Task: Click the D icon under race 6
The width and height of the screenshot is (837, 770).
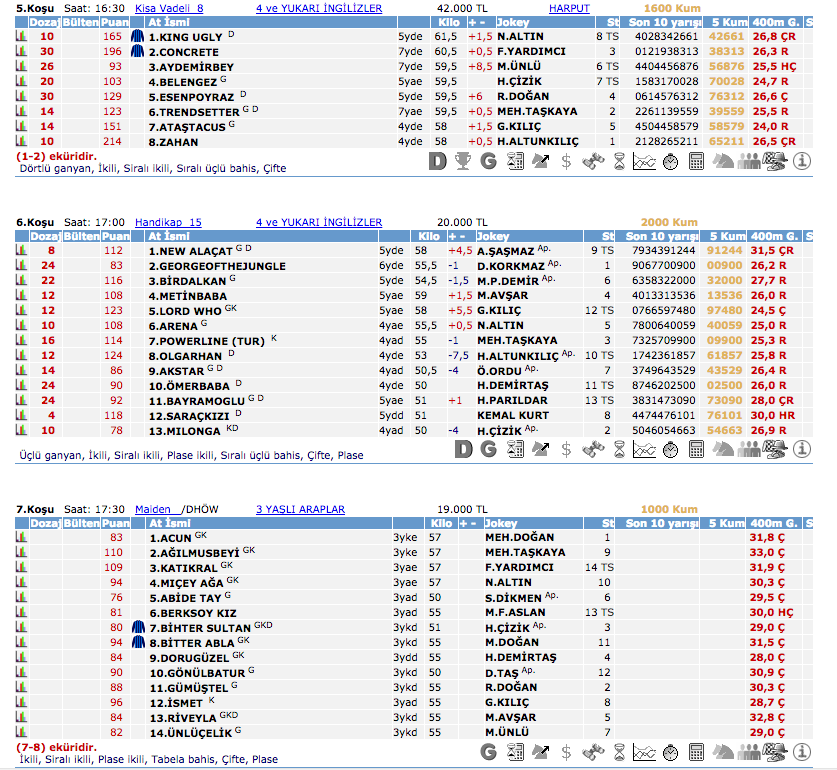Action: [x=463, y=449]
